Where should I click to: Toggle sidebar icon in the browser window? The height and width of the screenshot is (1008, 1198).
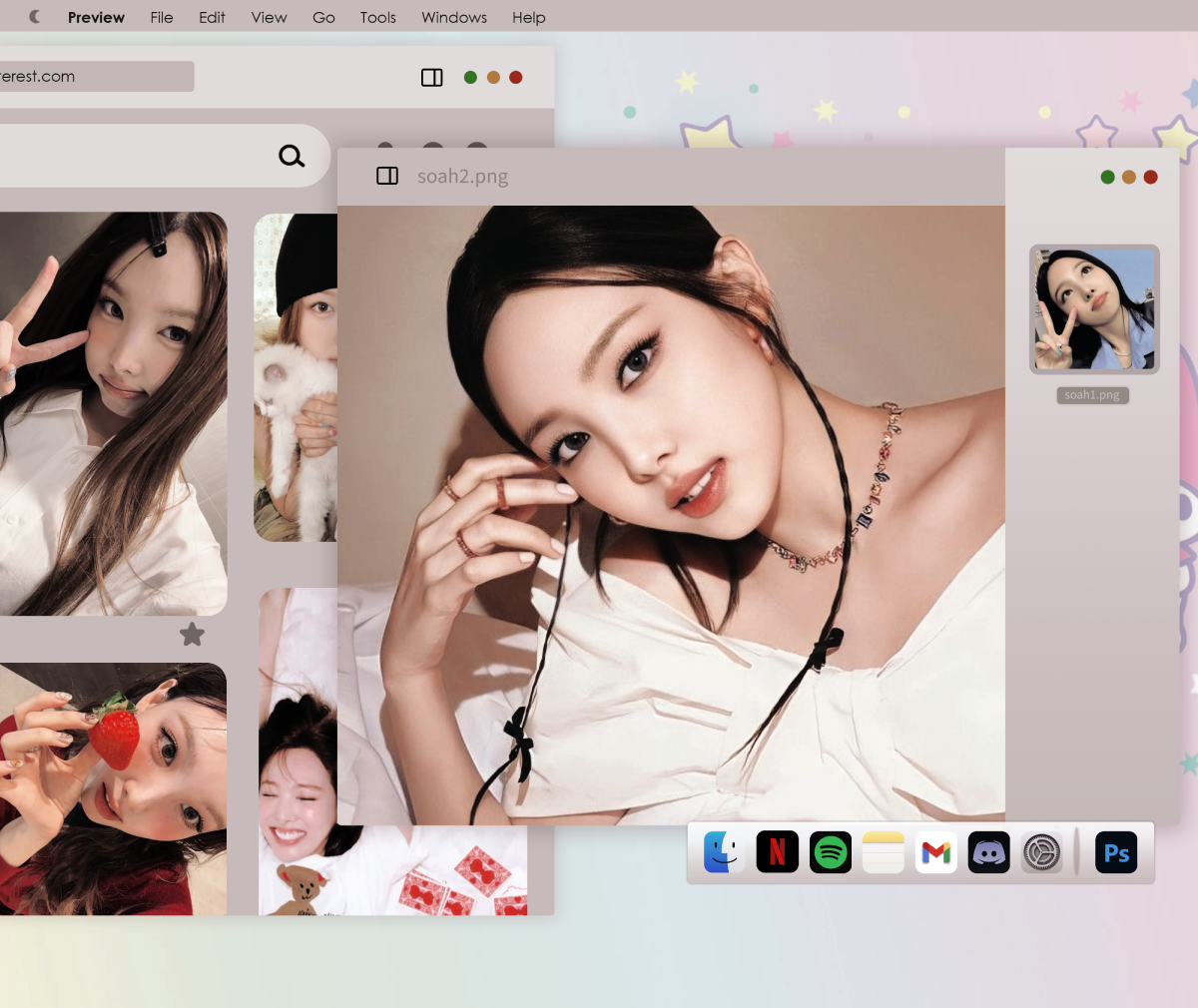point(432,78)
